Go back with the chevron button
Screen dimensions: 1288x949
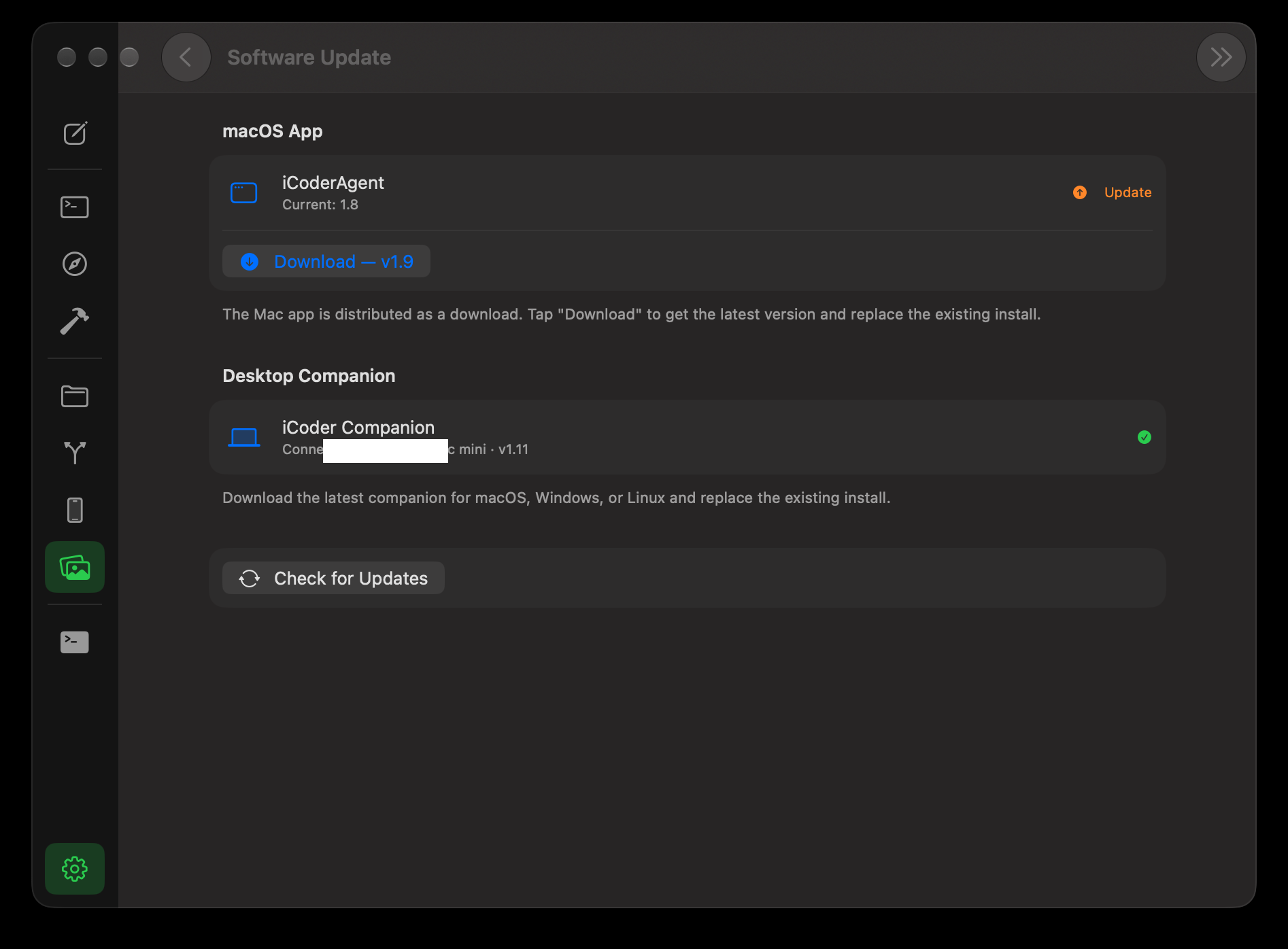(186, 57)
